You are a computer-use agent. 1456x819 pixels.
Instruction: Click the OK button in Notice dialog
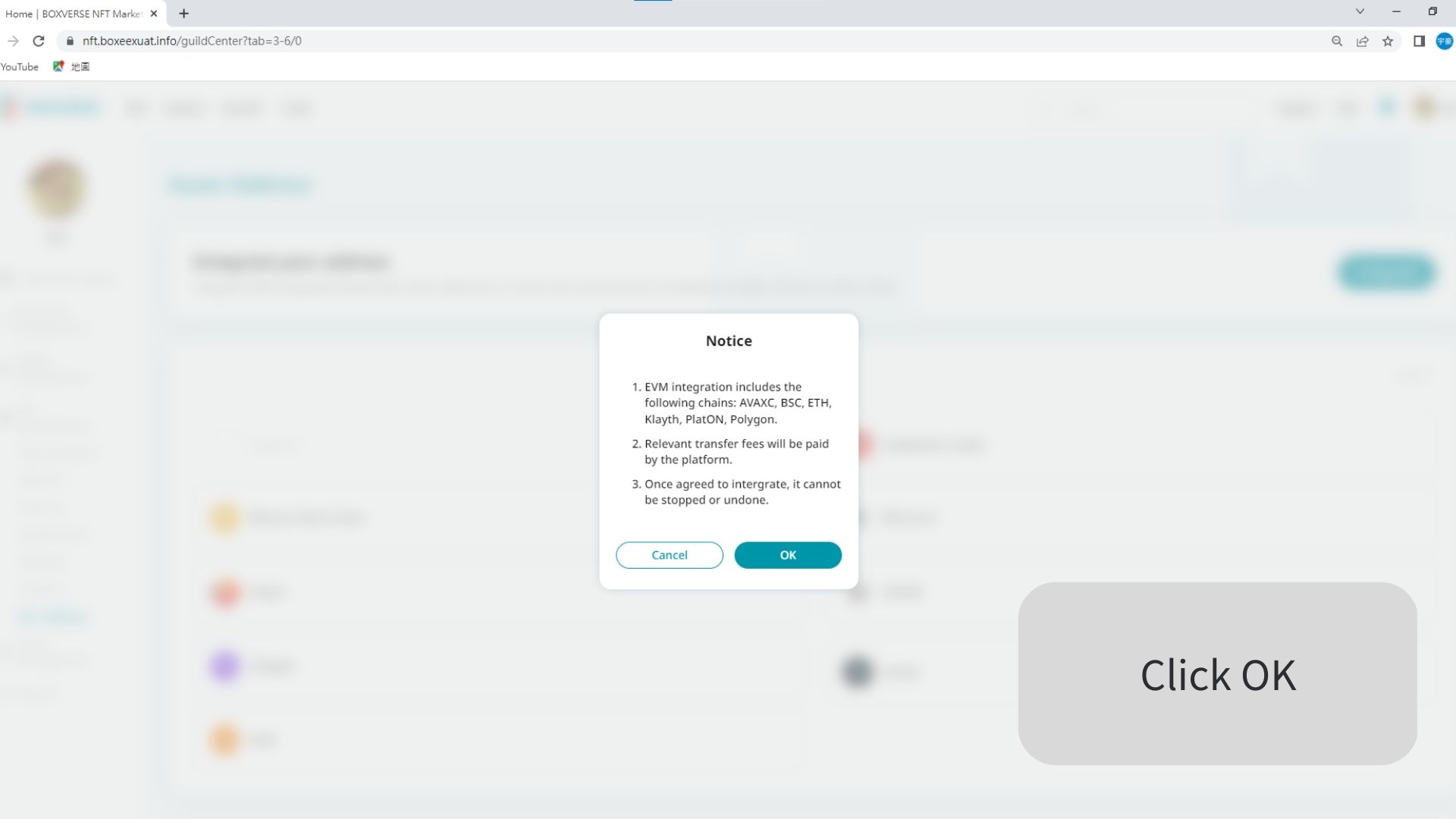(787, 555)
